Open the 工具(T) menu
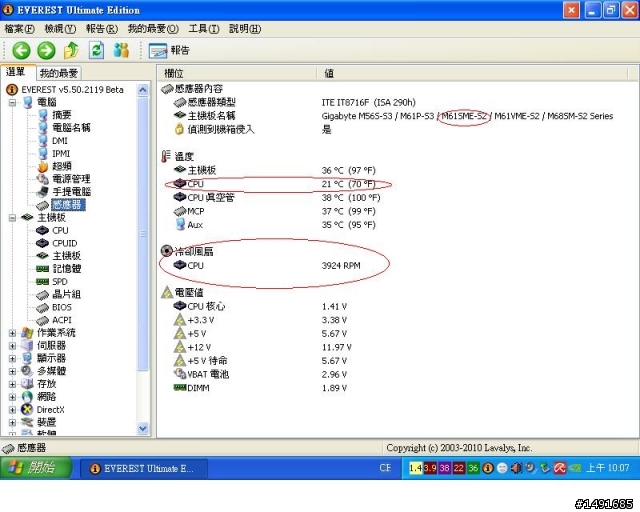The height and width of the screenshot is (512, 640). pos(204,29)
